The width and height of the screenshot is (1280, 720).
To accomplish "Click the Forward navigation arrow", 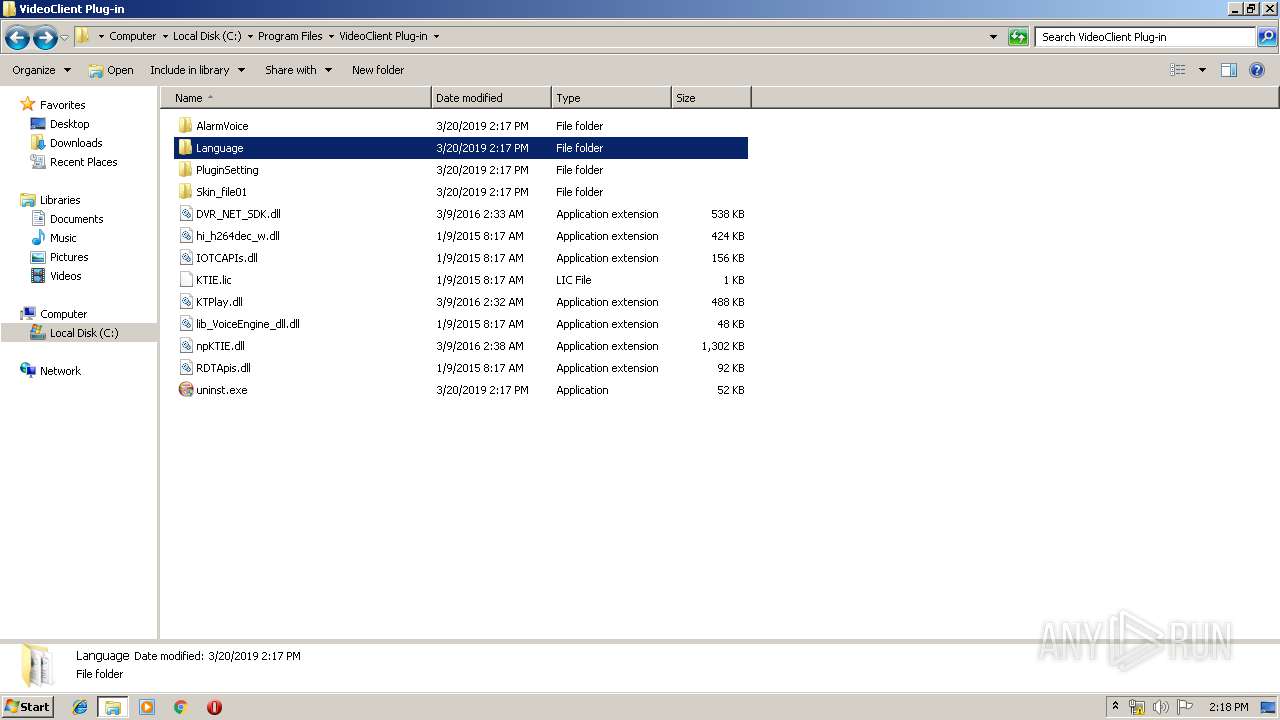I will [x=45, y=38].
